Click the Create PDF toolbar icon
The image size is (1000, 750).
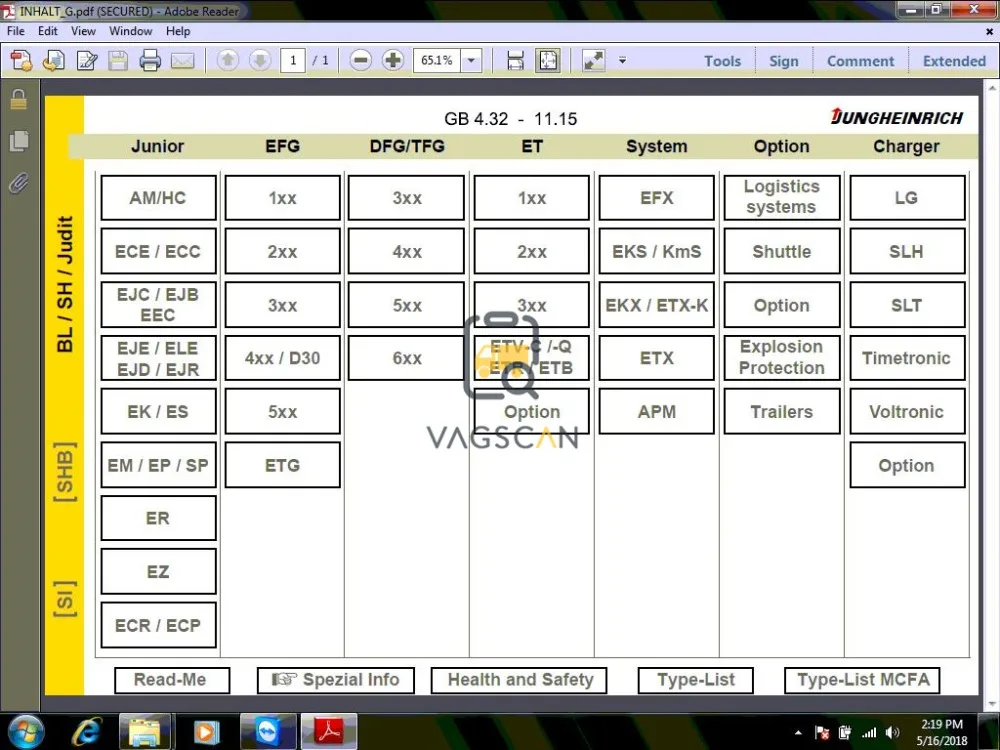point(21,61)
